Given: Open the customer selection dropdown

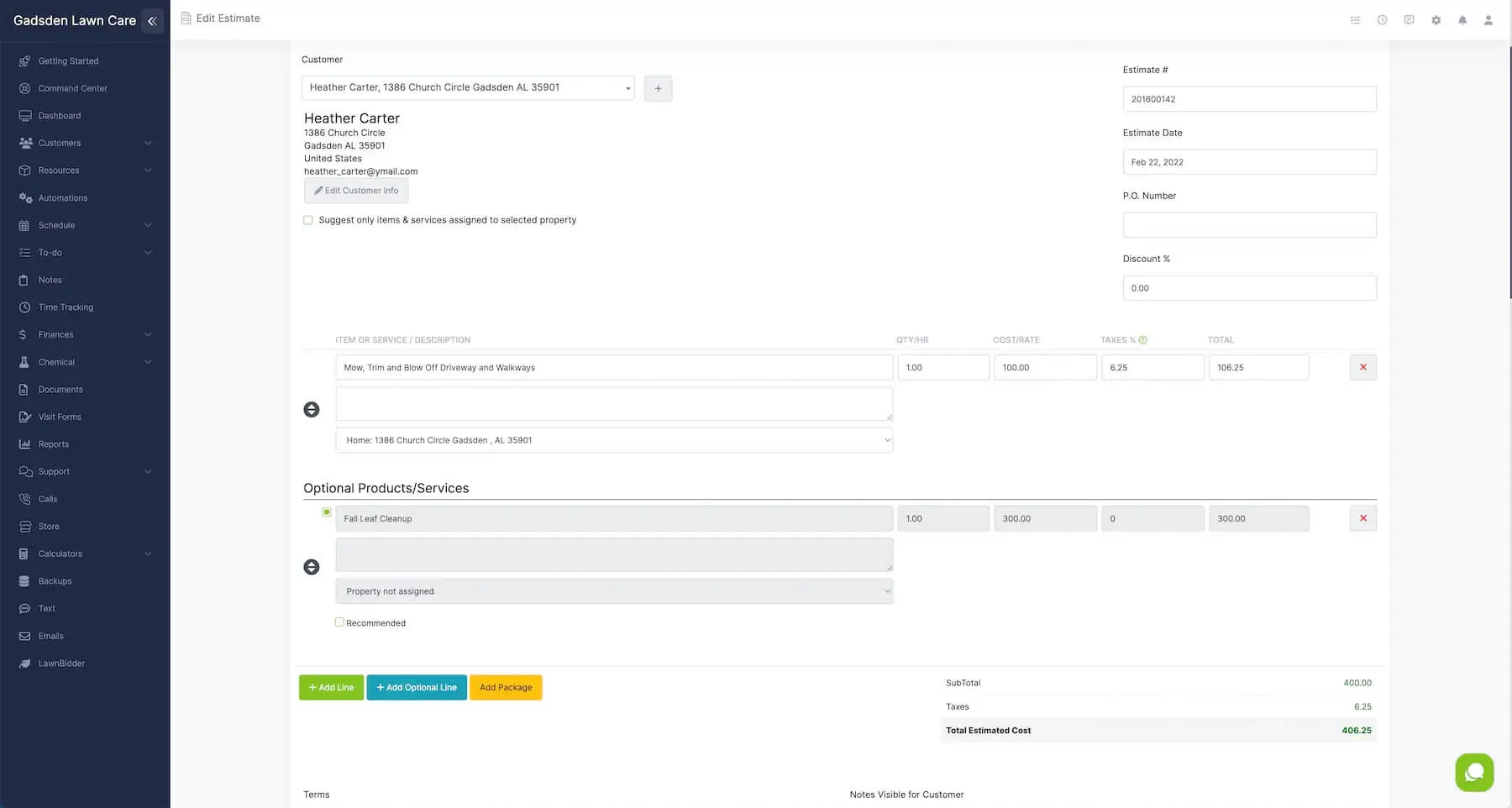Looking at the screenshot, I should (468, 88).
